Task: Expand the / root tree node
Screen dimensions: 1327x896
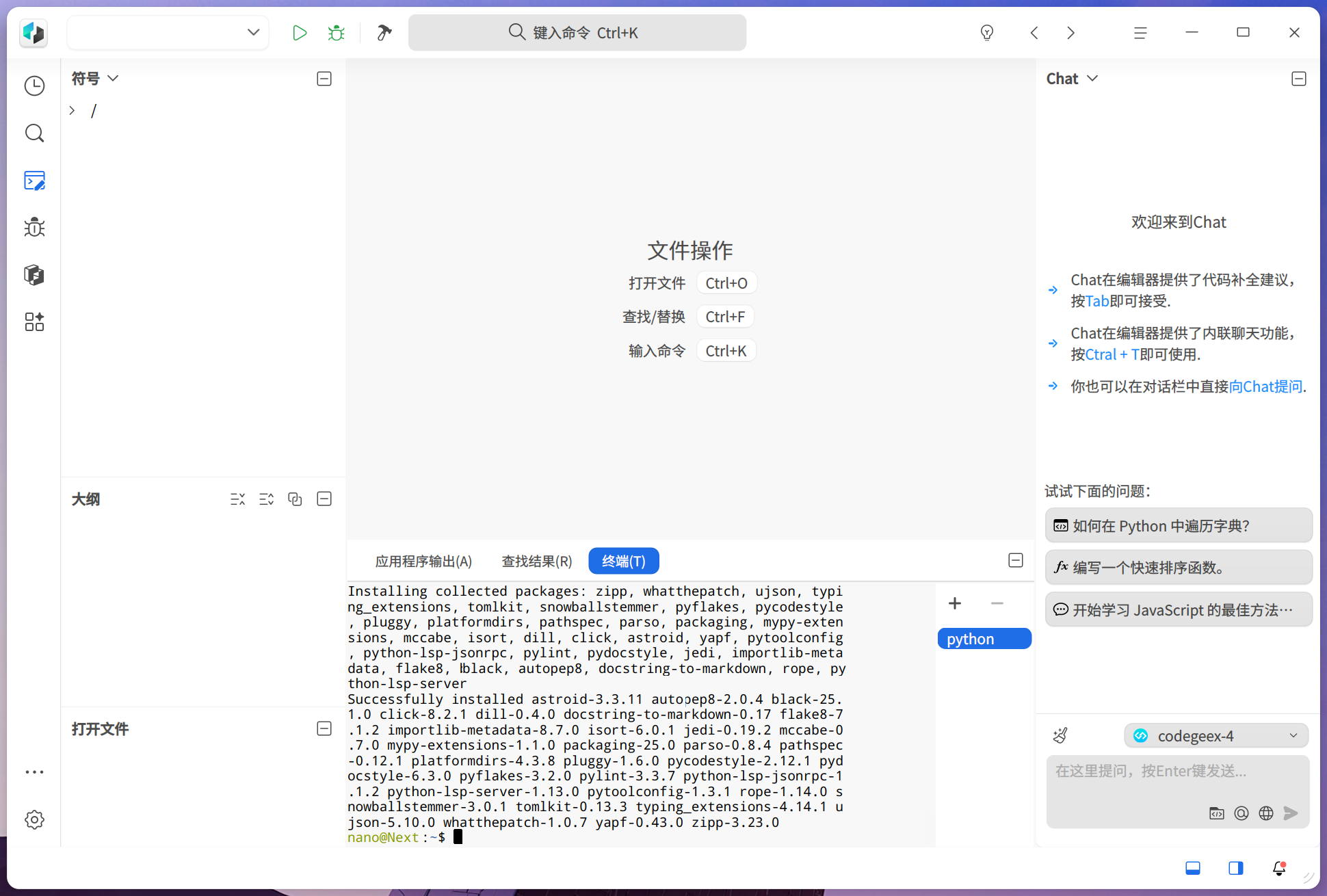Action: 72,111
